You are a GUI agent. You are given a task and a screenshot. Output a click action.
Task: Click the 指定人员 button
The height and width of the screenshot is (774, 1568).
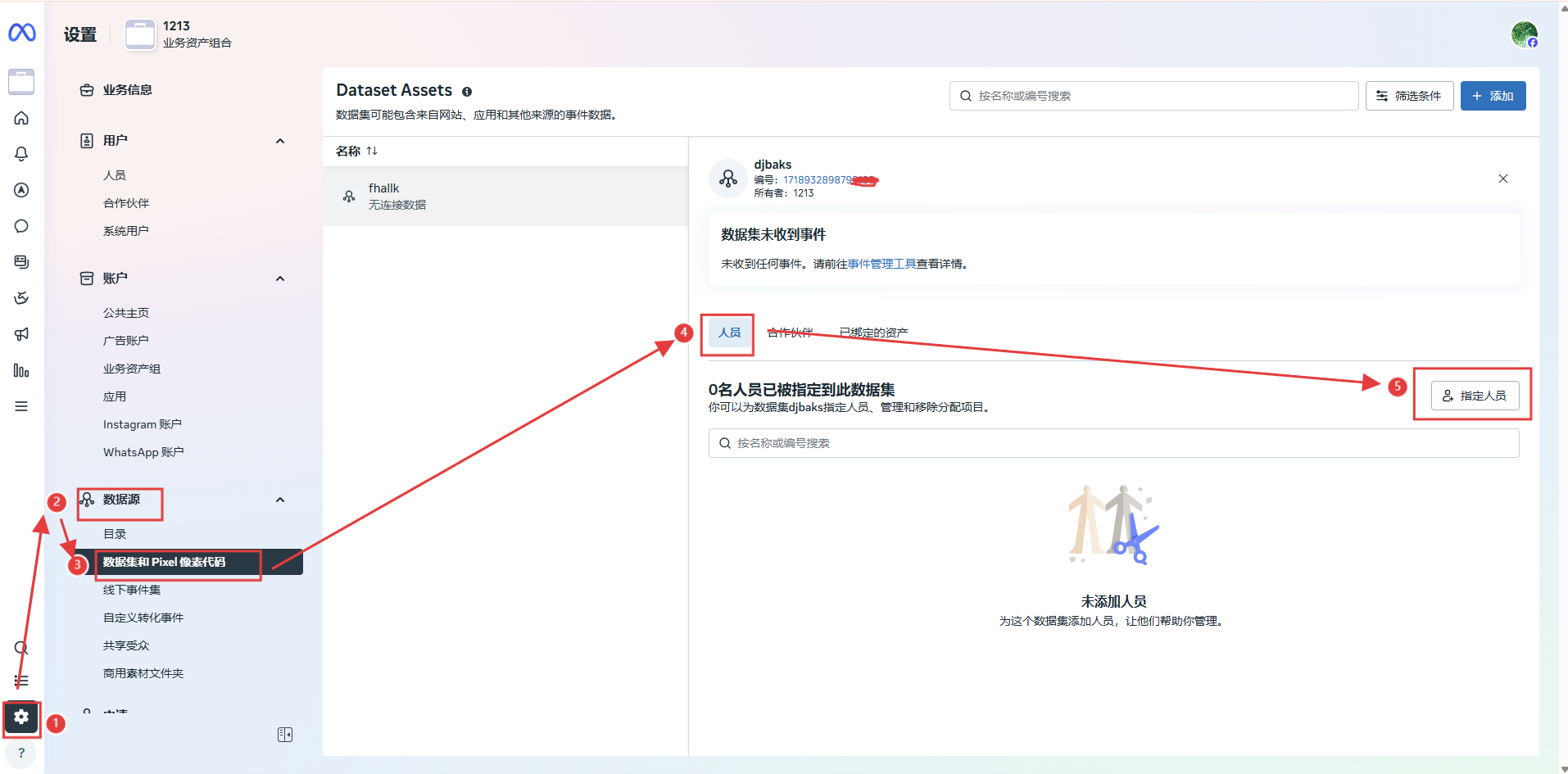pos(1475,396)
